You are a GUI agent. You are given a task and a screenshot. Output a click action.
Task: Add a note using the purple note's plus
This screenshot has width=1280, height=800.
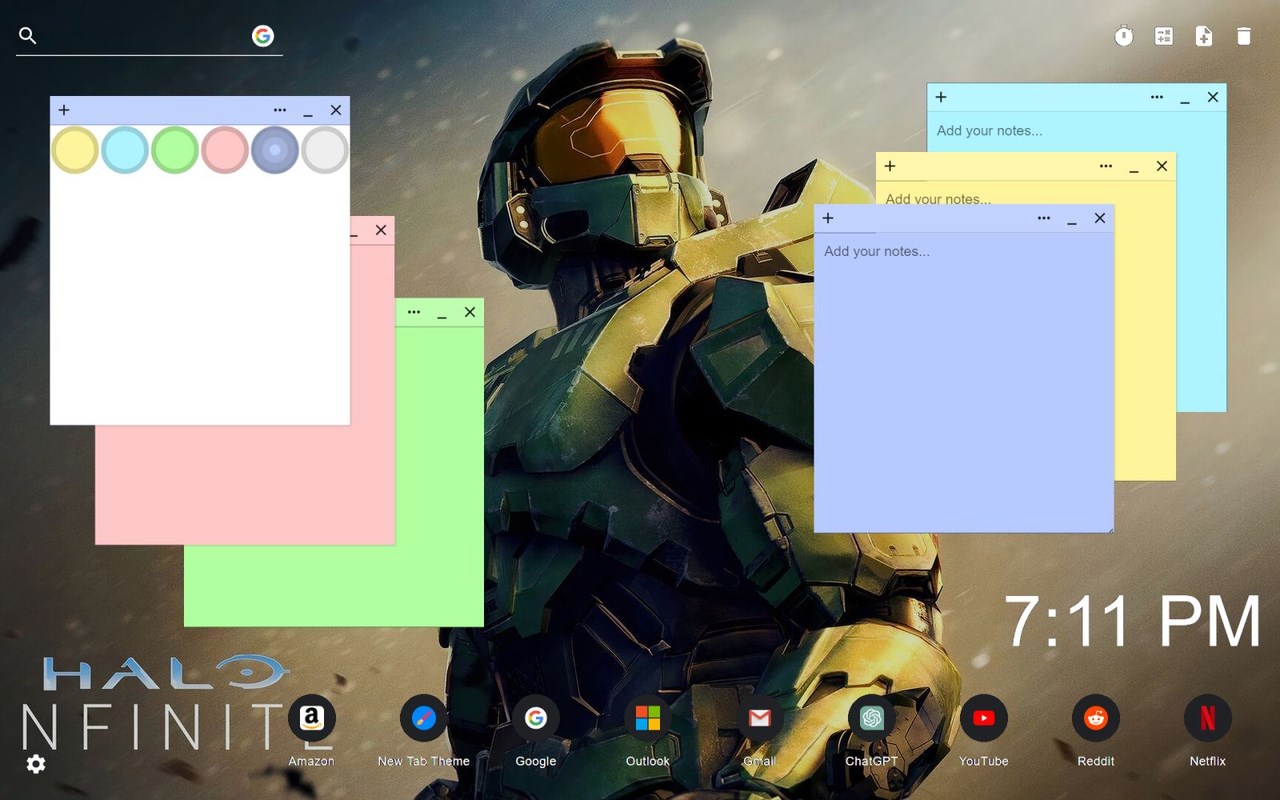pos(828,218)
